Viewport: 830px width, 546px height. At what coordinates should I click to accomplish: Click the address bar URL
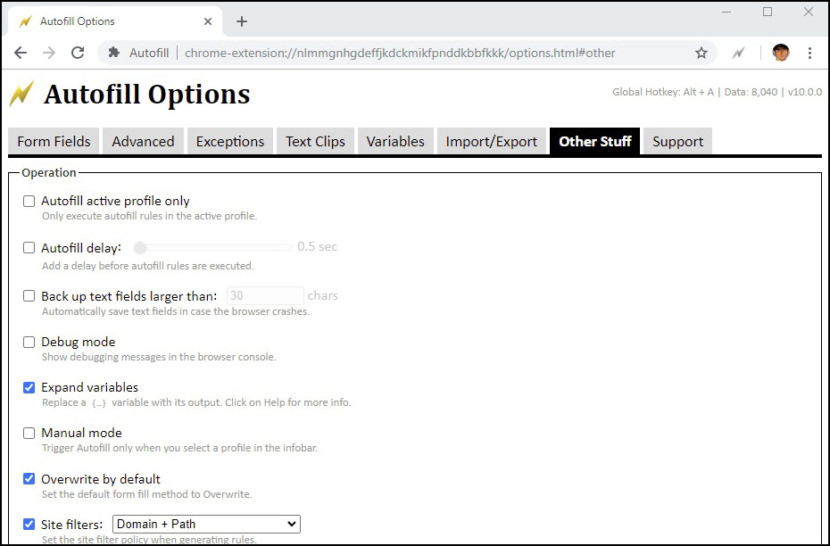click(x=400, y=53)
